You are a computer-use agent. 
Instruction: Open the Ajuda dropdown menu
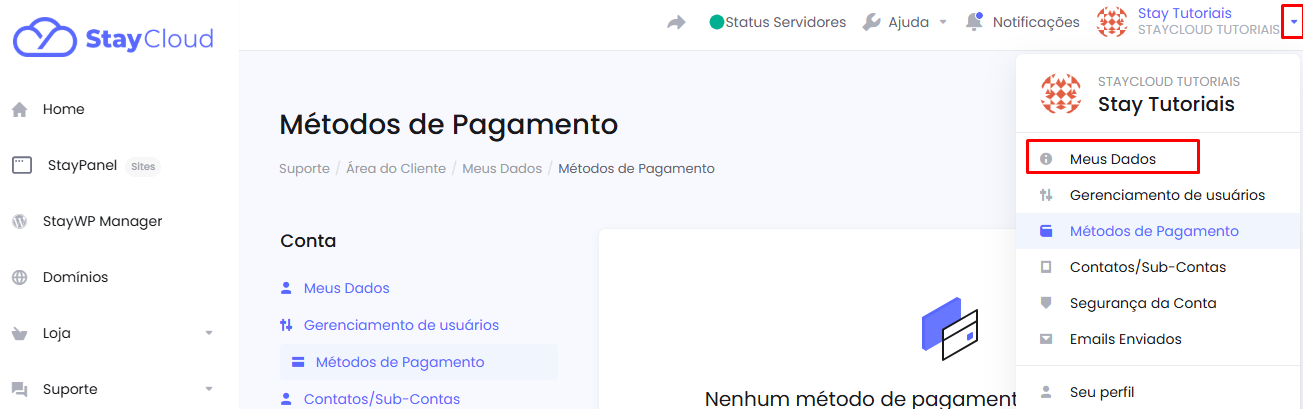click(904, 22)
